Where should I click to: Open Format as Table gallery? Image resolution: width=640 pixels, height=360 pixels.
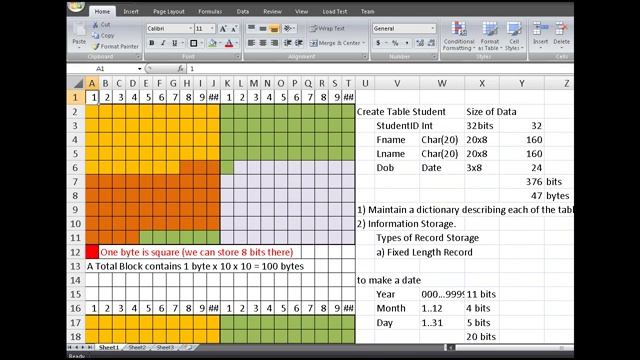coord(490,36)
